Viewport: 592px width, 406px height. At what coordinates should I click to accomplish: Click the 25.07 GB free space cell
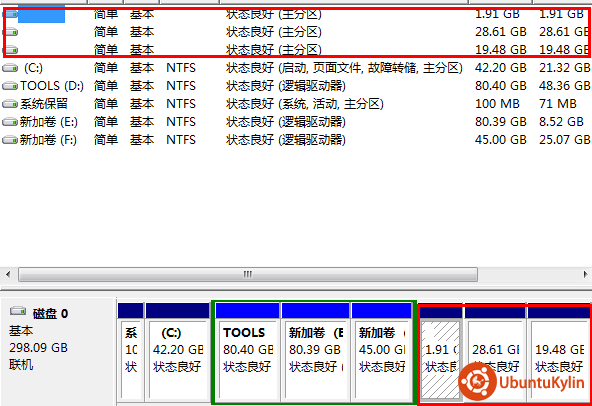[565, 140]
